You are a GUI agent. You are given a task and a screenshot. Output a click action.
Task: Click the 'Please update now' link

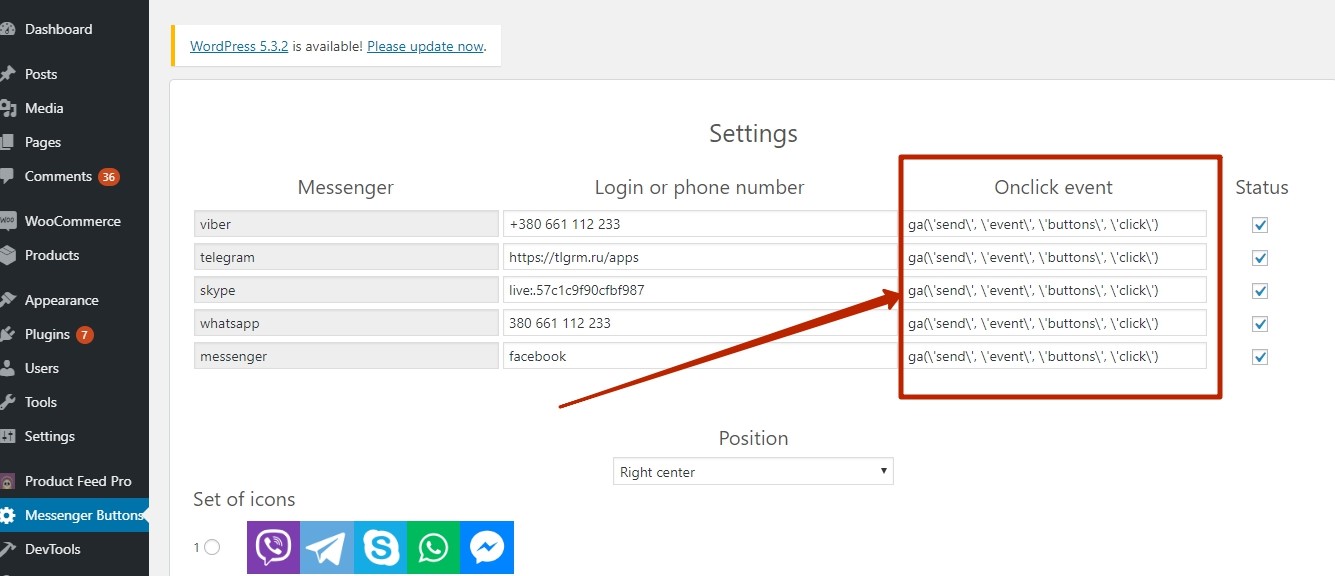coord(425,46)
